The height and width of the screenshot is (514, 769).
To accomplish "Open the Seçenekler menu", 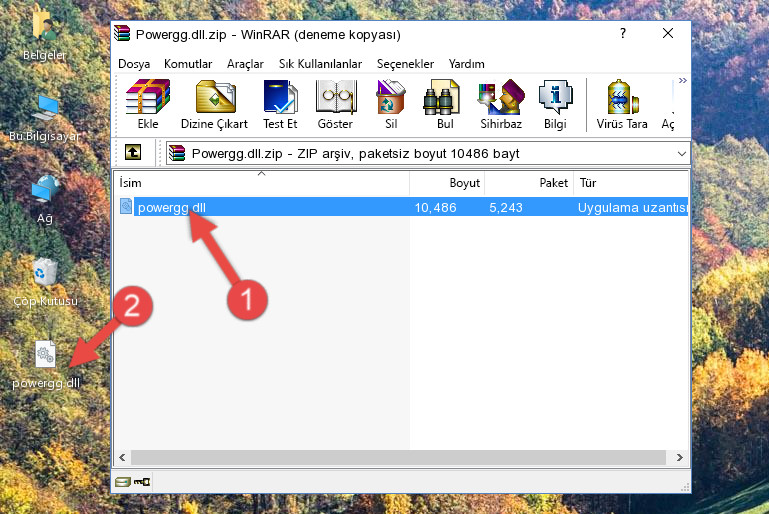I will click(x=405, y=64).
